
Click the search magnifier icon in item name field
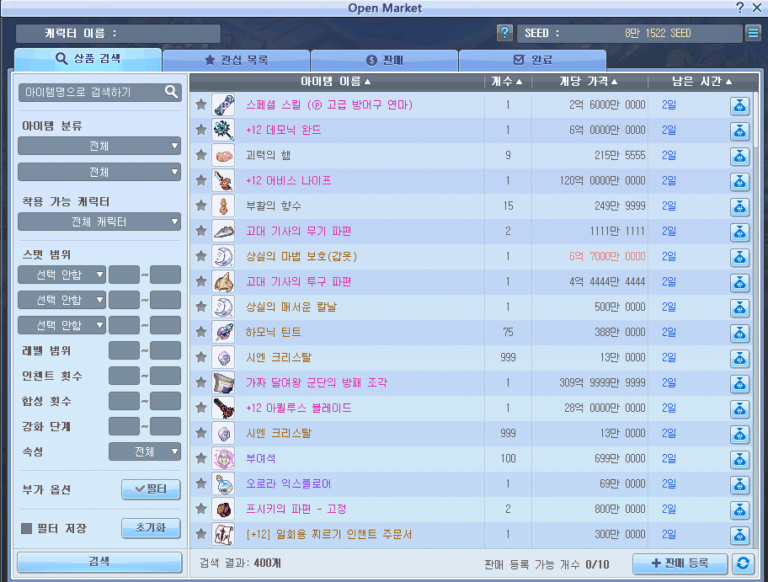[172, 92]
